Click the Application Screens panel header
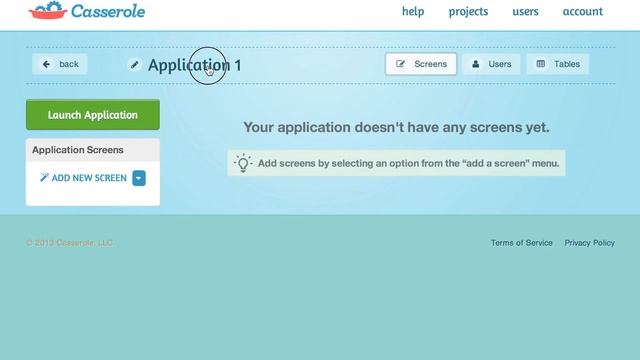Screen dimensions: 640x360 pos(93,150)
